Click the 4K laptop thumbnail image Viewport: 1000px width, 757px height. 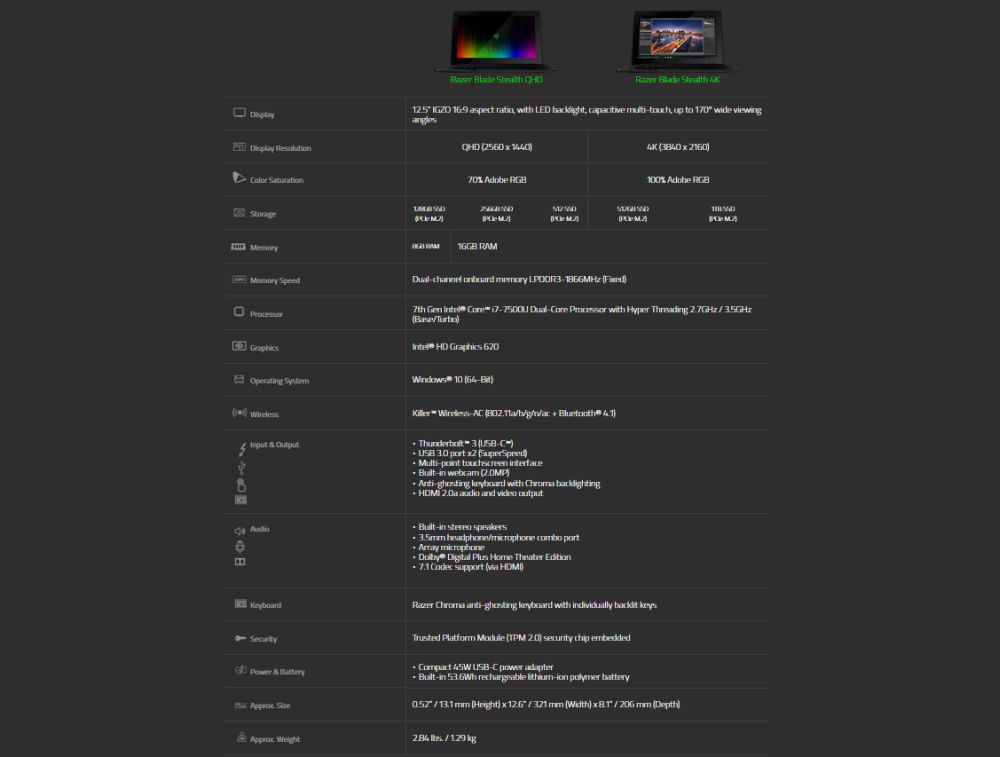(679, 38)
